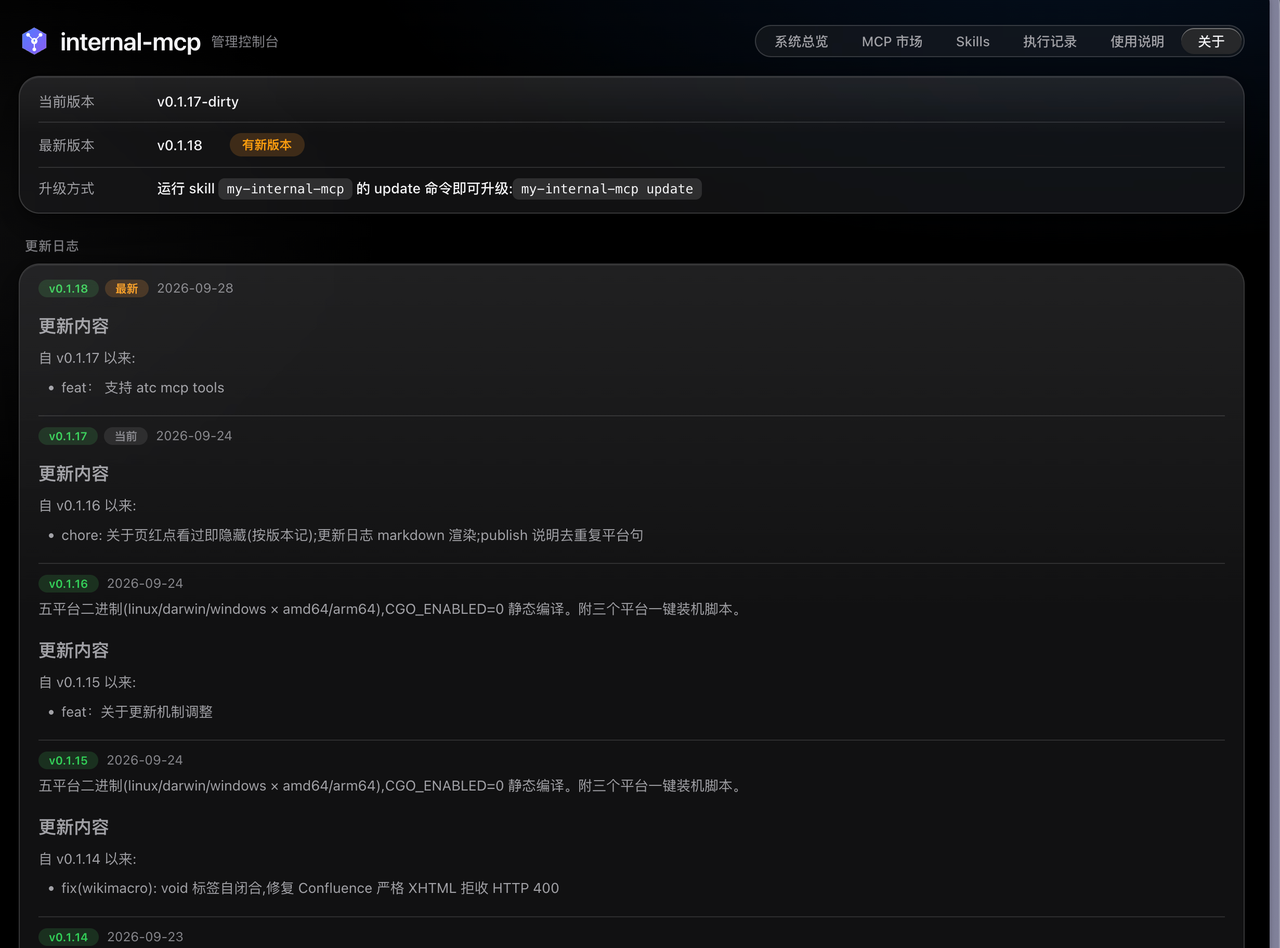Image resolution: width=1280 pixels, height=948 pixels.
Task: Click the 更新日志 section heading
Action: 52,246
